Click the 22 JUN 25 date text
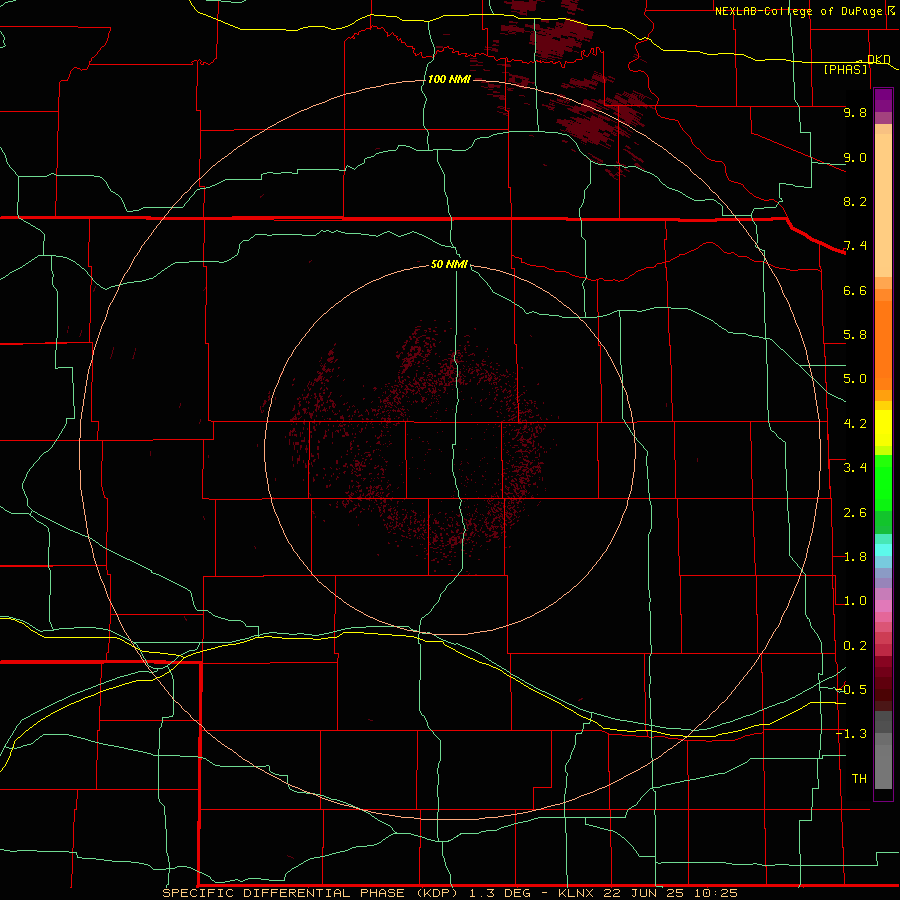Screen dimensions: 900x900 click(x=645, y=893)
